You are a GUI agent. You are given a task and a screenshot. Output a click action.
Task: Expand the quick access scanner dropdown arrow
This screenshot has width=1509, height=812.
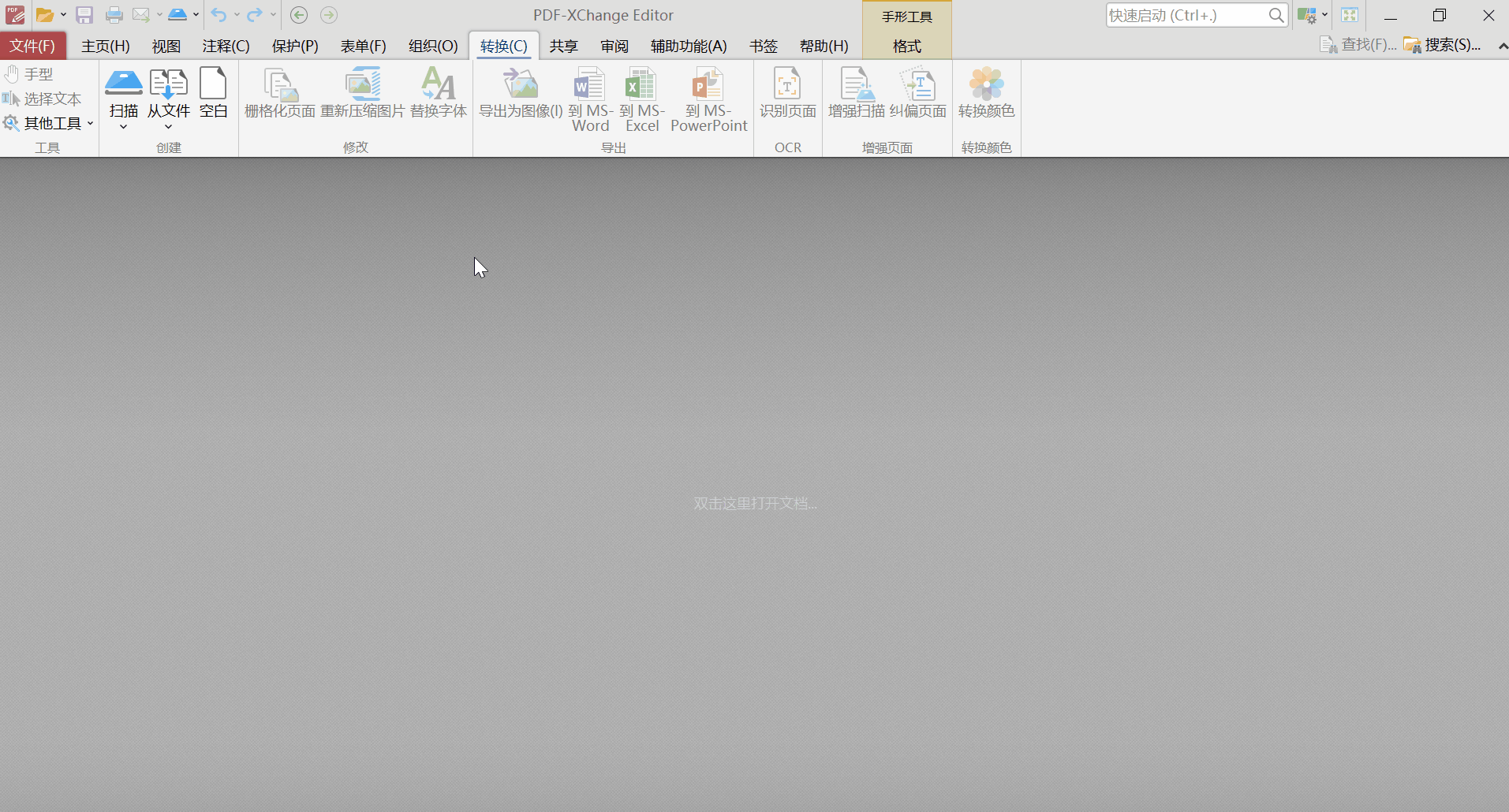(x=196, y=15)
